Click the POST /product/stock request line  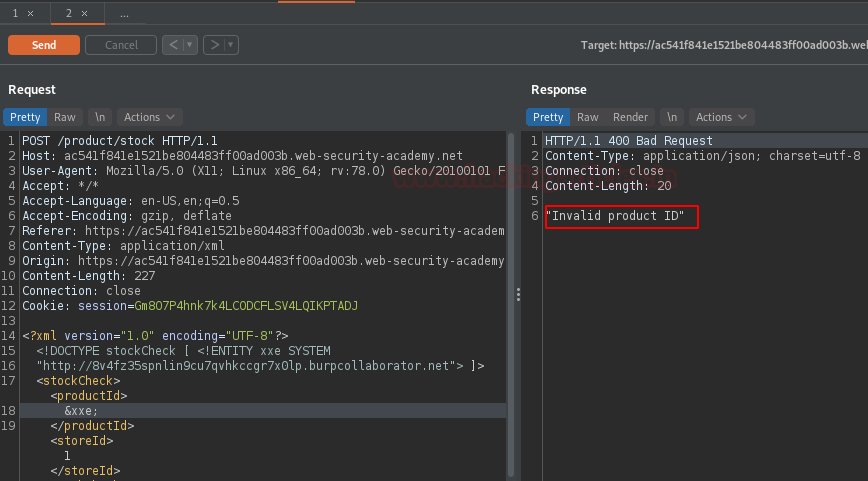pyautogui.click(x=120, y=141)
